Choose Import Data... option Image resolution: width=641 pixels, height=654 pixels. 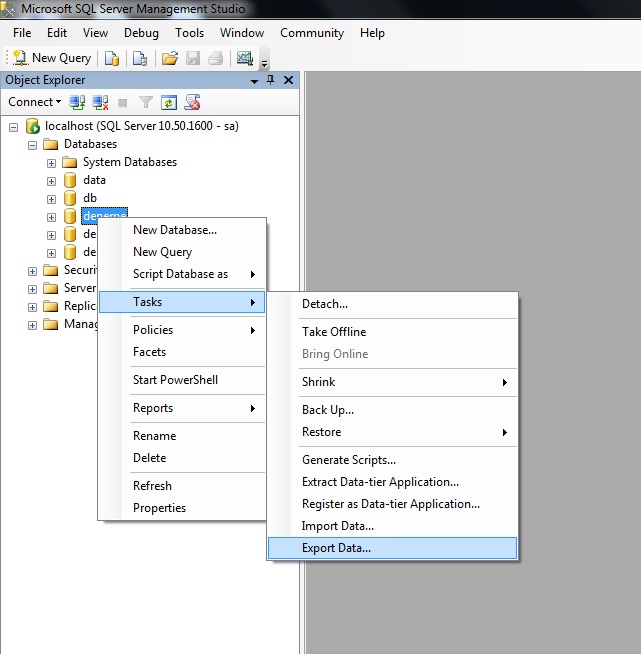[392, 526]
